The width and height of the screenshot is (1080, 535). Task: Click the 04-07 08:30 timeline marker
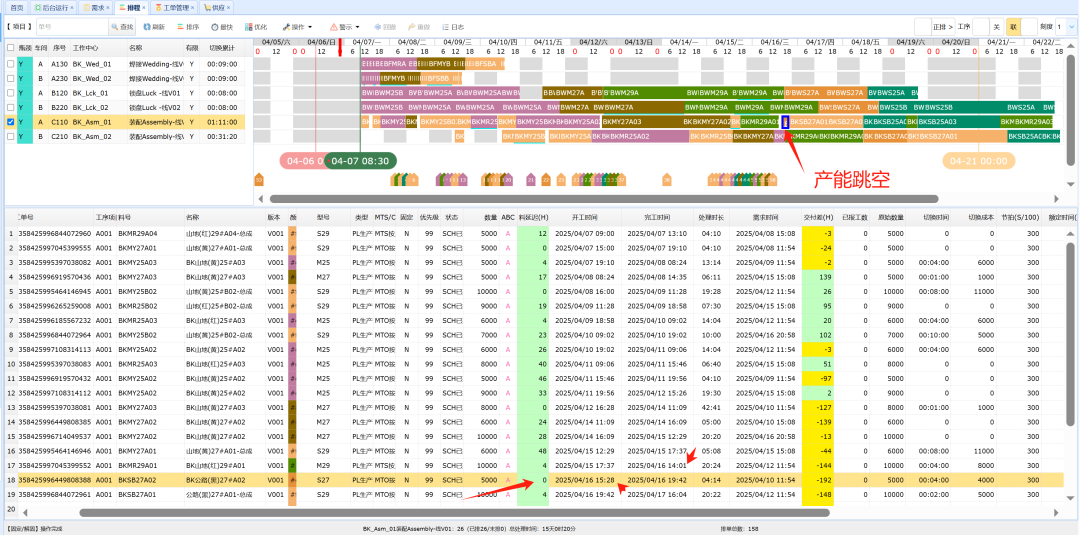click(x=360, y=160)
